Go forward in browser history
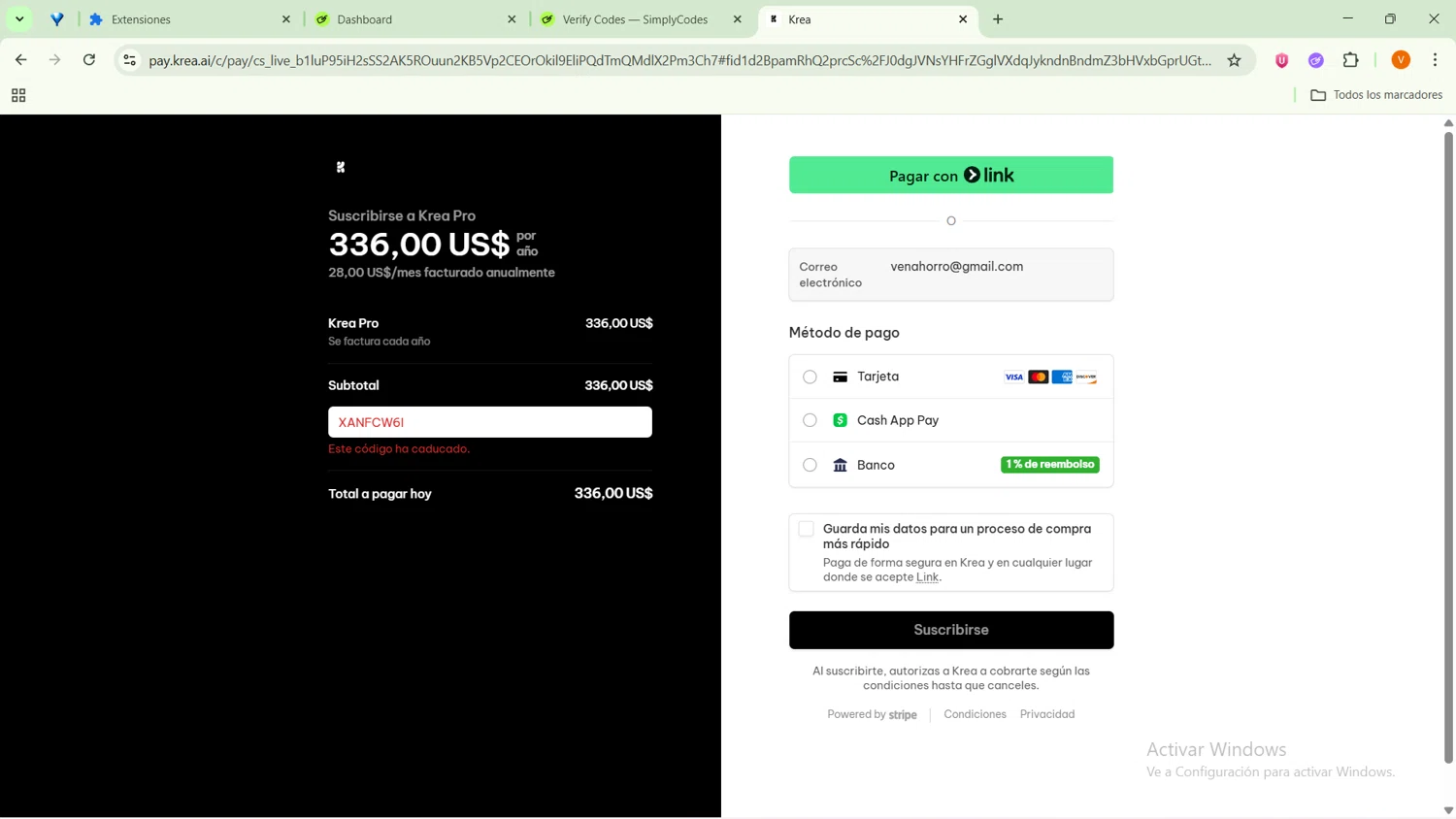This screenshot has width=1456, height=819. click(x=54, y=60)
